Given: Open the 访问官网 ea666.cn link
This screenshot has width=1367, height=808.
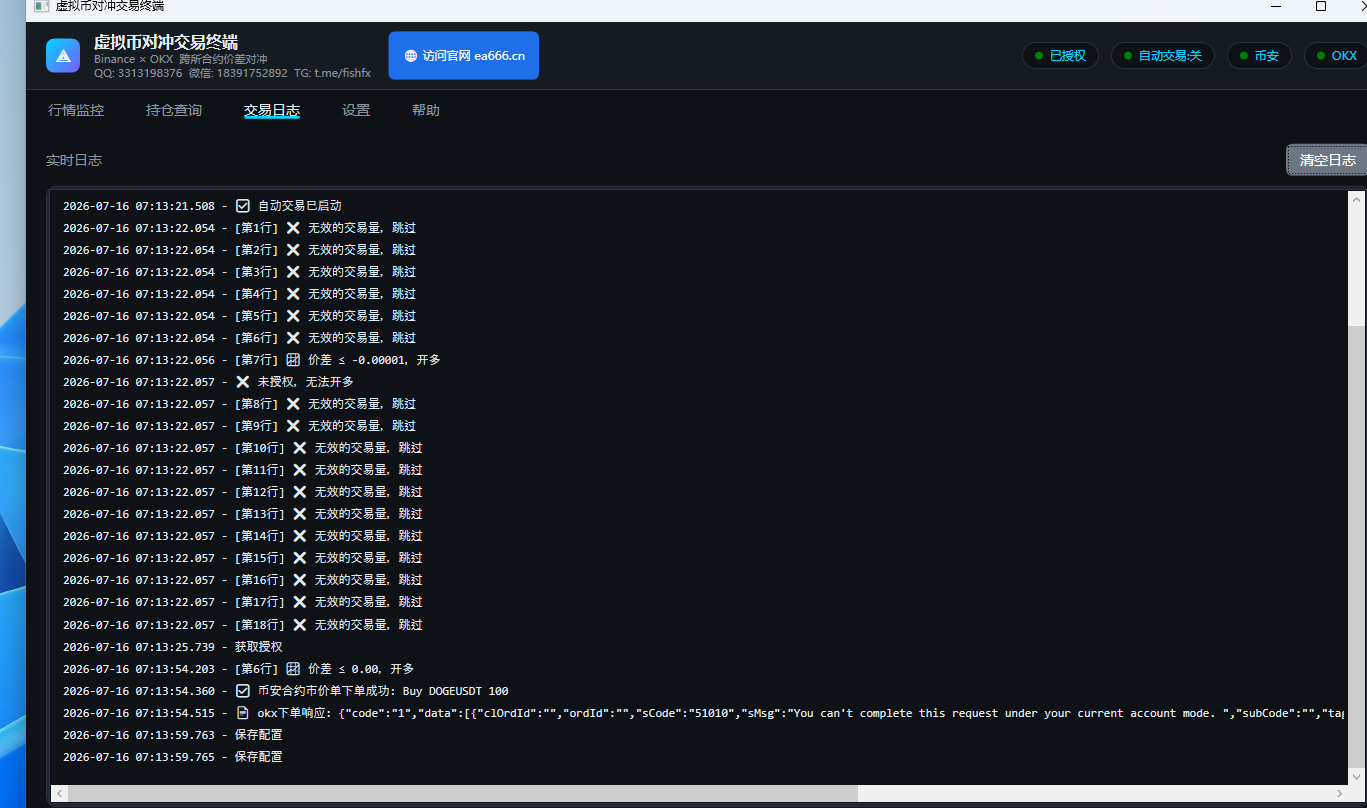Looking at the screenshot, I should pos(464,56).
